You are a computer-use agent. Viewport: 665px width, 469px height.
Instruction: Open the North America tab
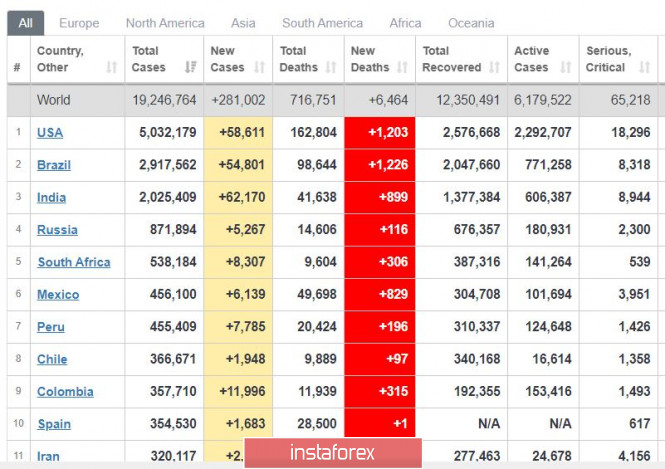pos(165,23)
